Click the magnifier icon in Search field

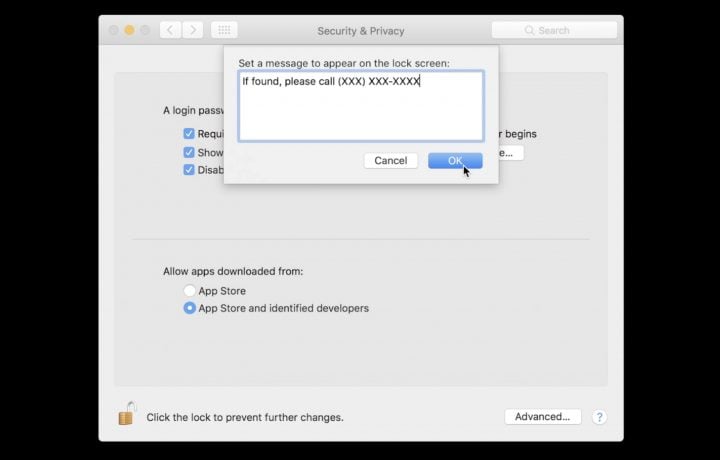529,30
